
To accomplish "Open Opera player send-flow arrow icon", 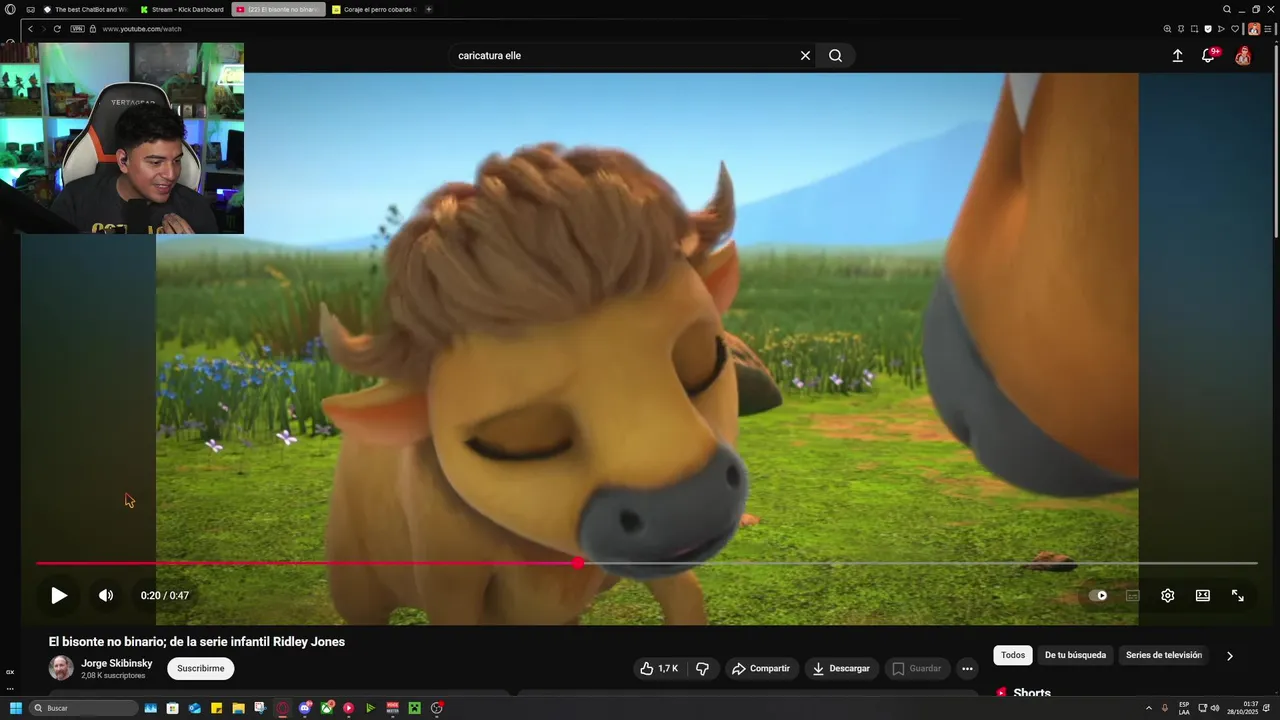I will [1221, 29].
